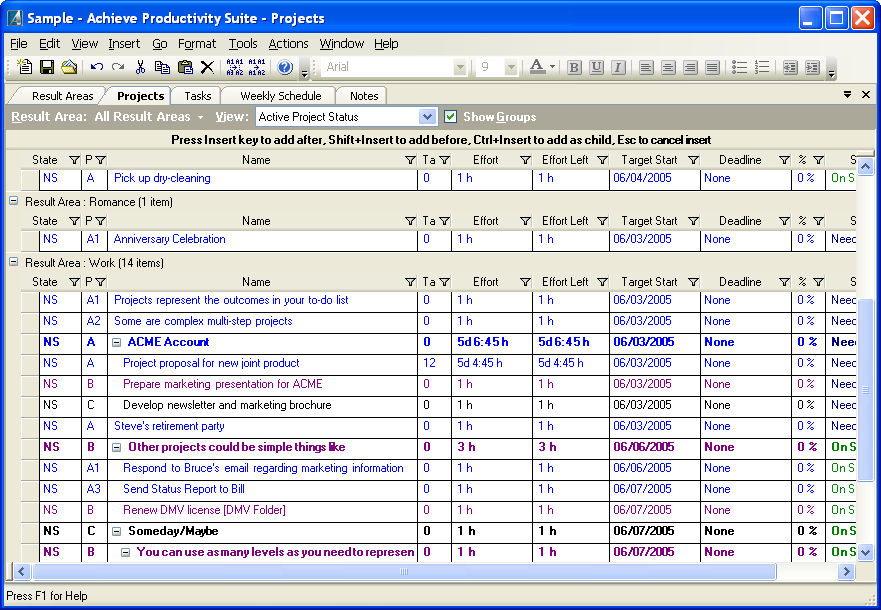Toggle underline formatting

[x=596, y=67]
